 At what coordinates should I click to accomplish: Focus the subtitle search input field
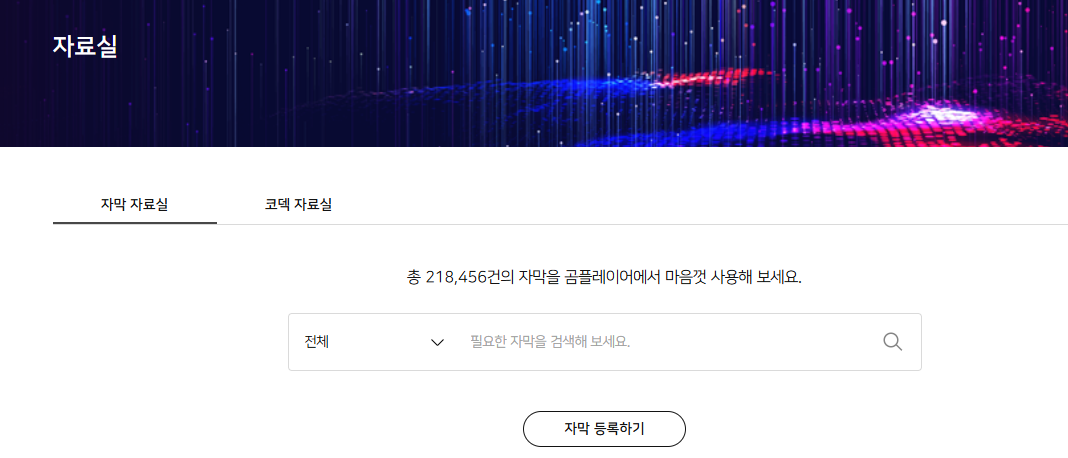tap(668, 342)
